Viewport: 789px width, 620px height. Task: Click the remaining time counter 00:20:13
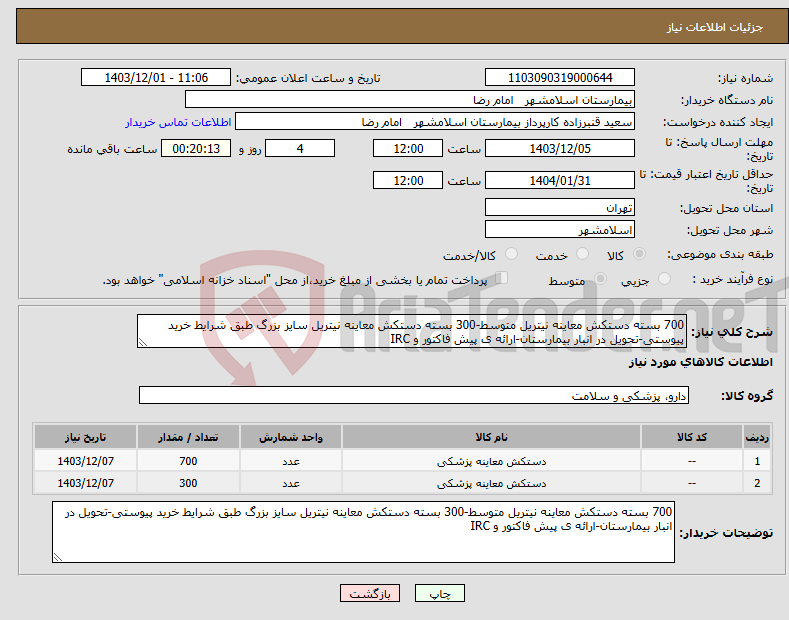click(196, 148)
